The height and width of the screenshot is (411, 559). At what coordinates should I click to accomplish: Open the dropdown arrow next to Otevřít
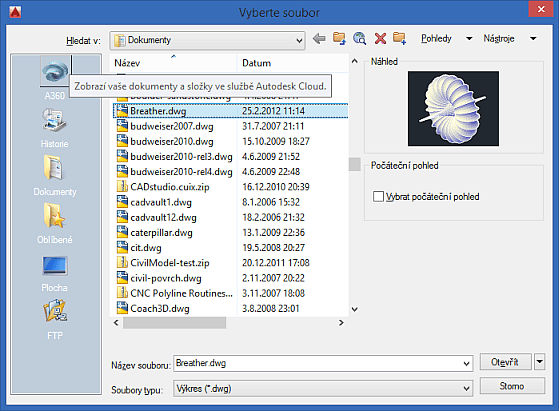coord(540,362)
